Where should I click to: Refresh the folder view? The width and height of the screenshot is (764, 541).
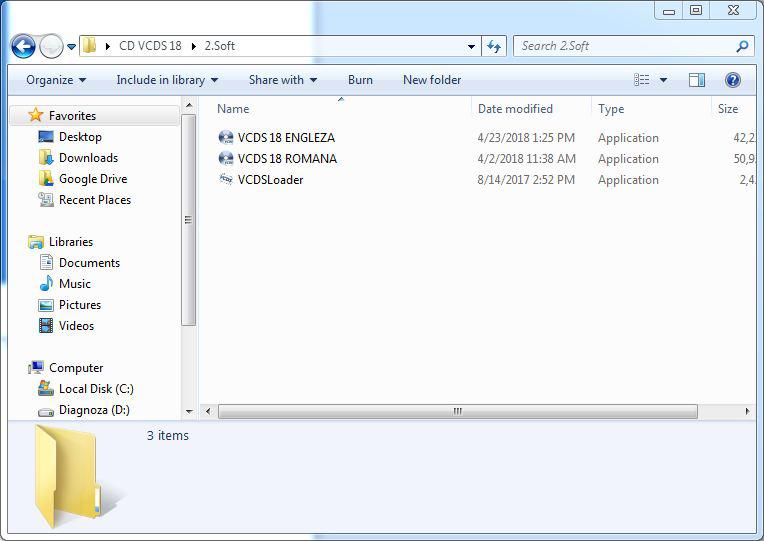click(x=494, y=46)
